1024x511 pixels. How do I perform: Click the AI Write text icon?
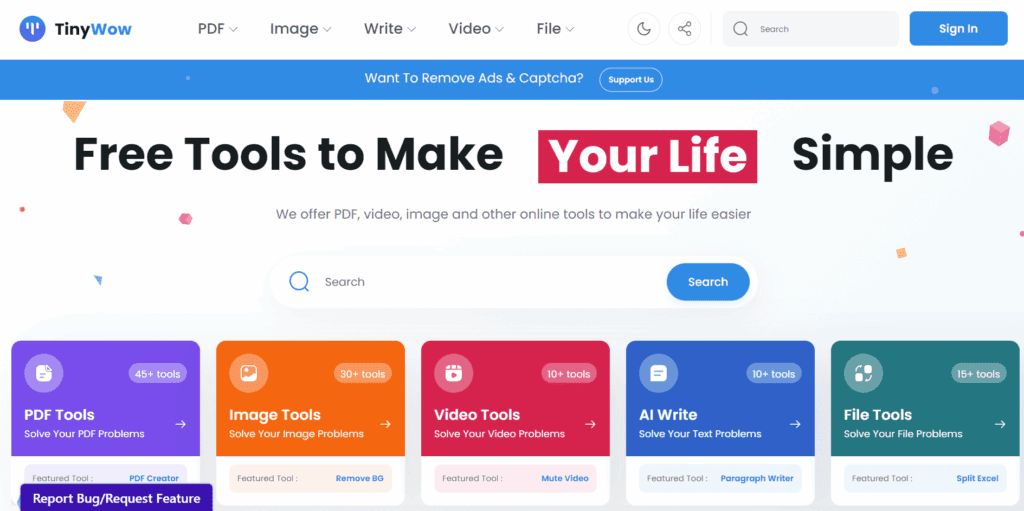click(x=659, y=373)
